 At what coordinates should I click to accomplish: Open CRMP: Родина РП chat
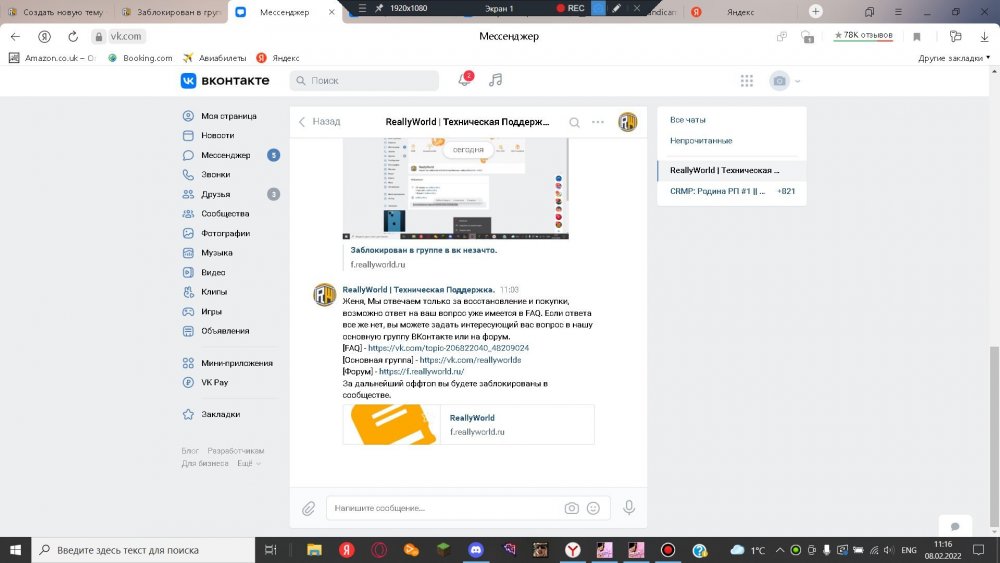(732, 191)
